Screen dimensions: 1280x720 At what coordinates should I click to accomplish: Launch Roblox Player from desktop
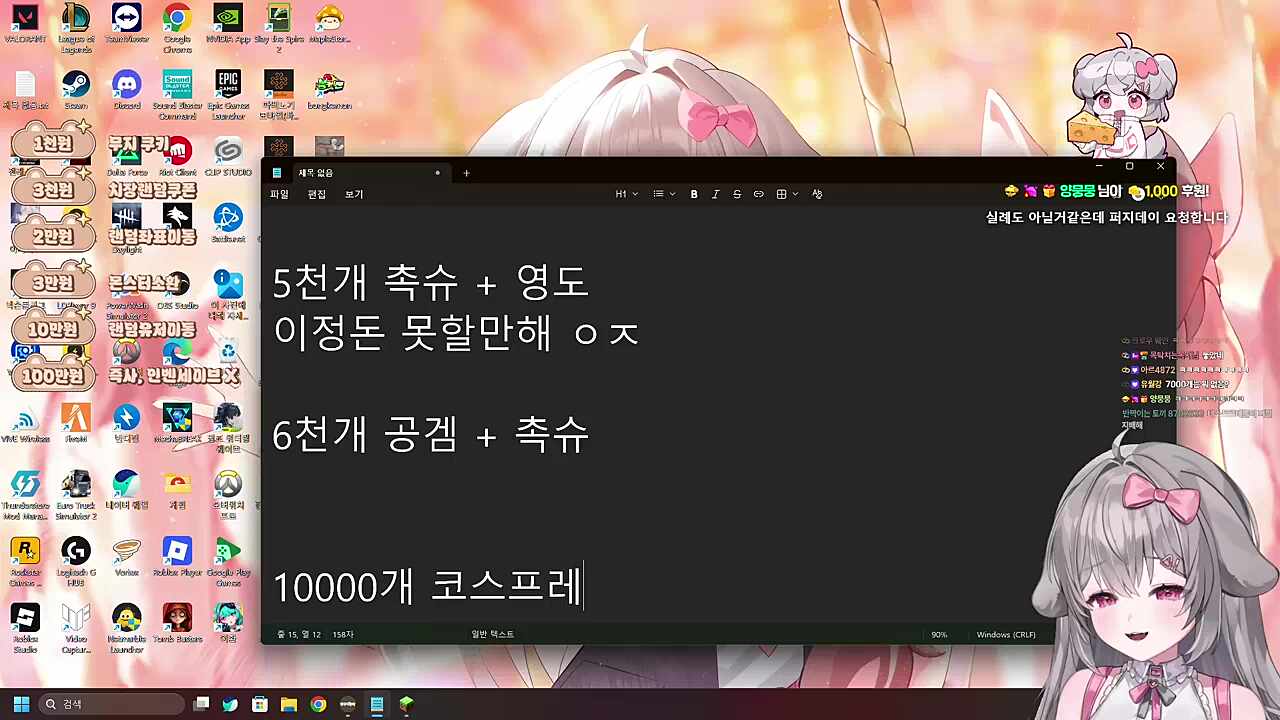point(177,556)
